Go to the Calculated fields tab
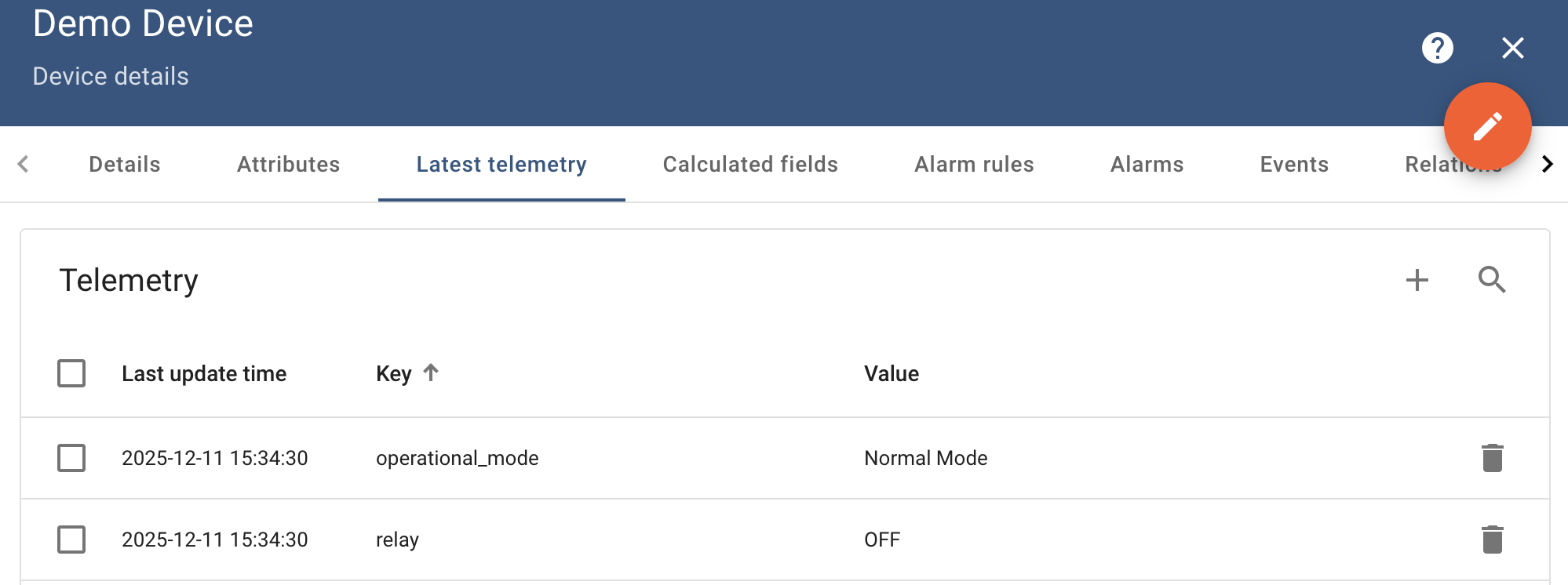Image resolution: width=1568 pixels, height=585 pixels. click(x=749, y=165)
